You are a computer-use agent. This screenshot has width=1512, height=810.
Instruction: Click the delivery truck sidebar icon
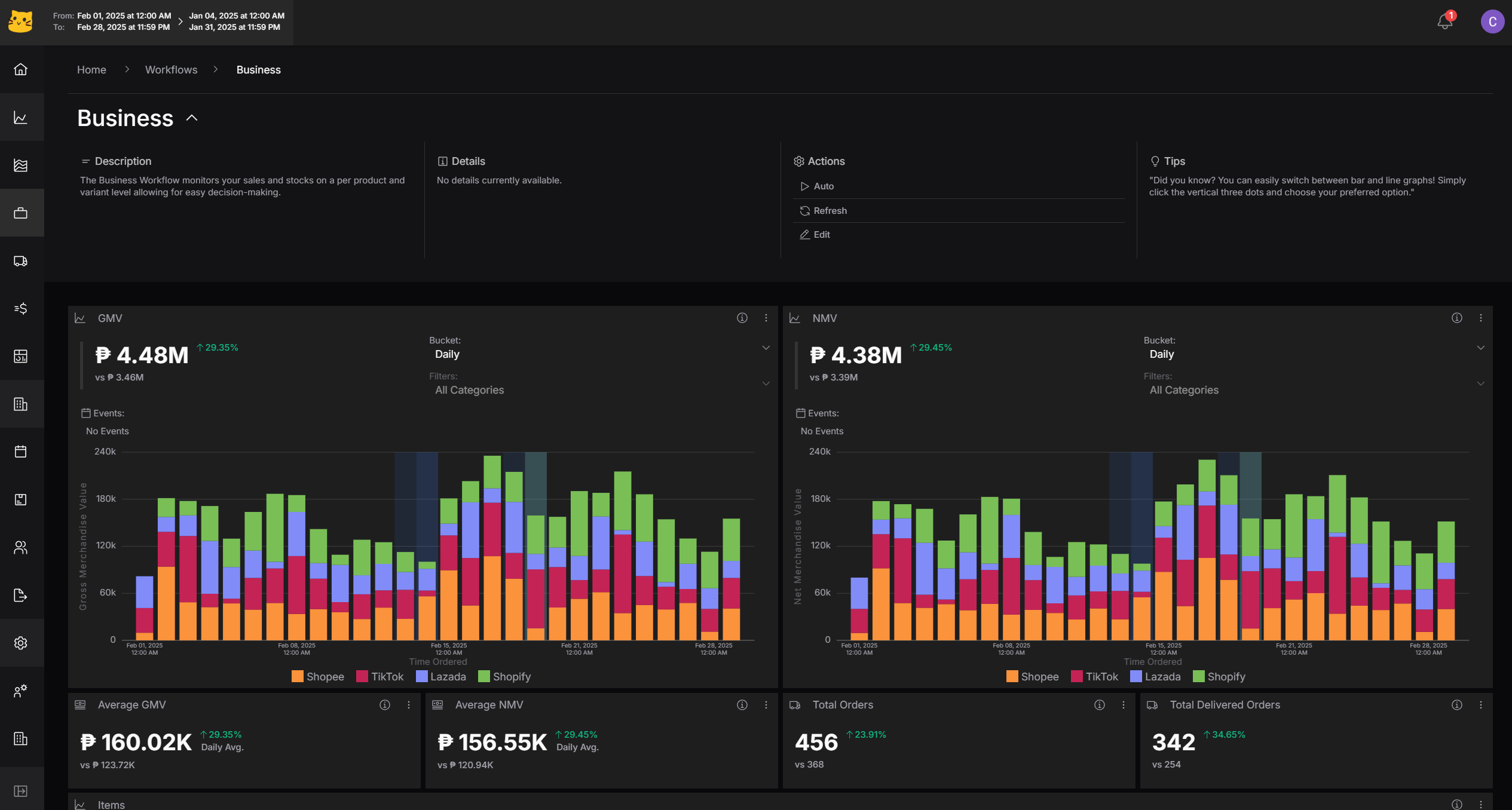tap(21, 261)
